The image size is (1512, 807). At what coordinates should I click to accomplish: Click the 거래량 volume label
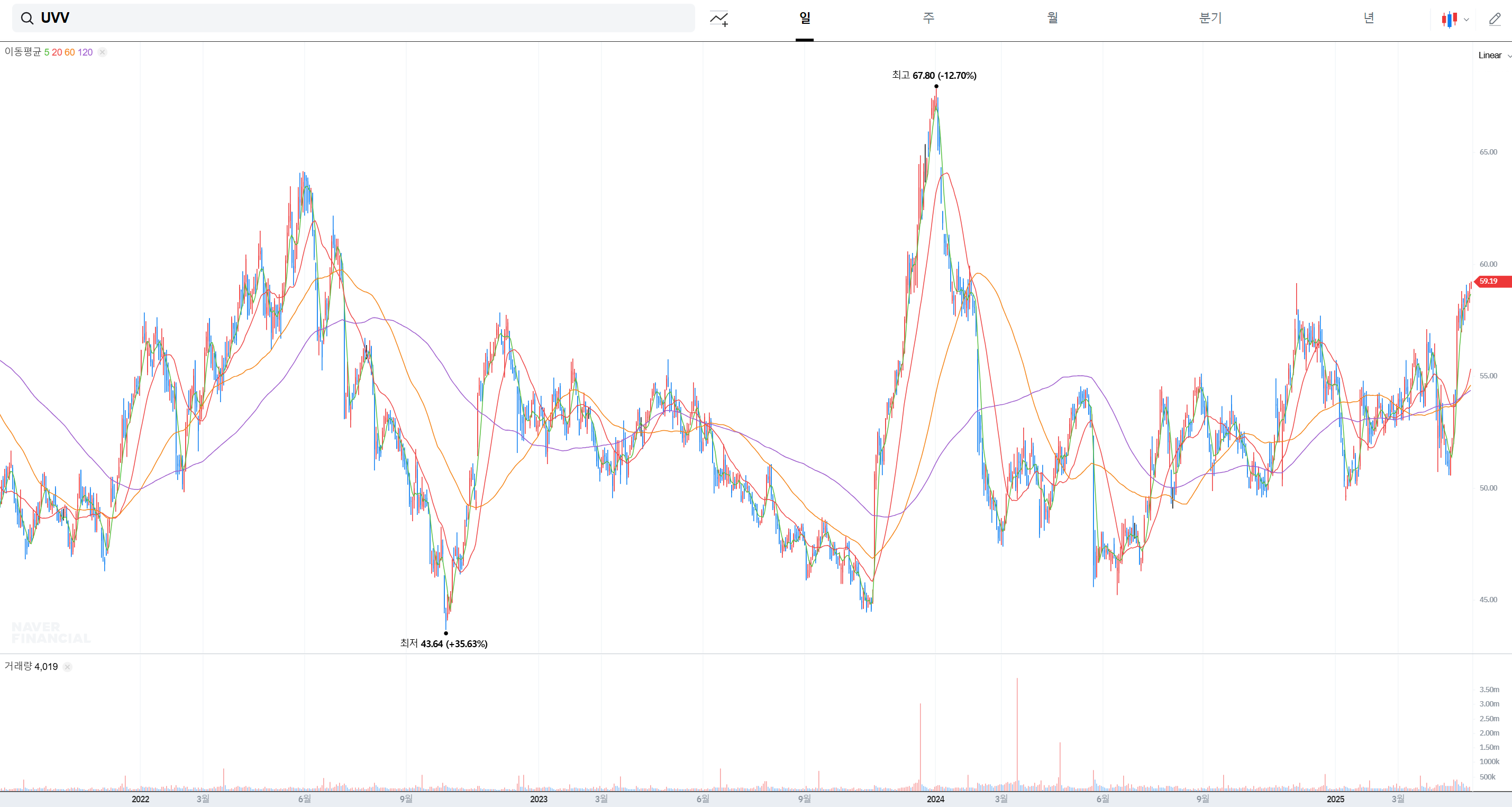(18, 666)
